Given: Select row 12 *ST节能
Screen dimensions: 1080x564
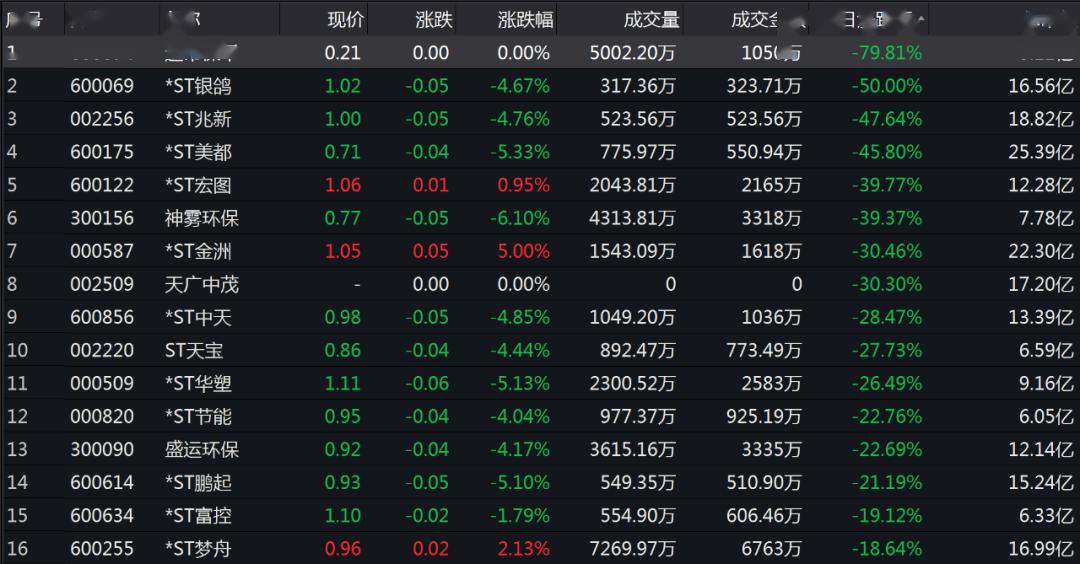Looking at the screenshot, I should 540,416.
